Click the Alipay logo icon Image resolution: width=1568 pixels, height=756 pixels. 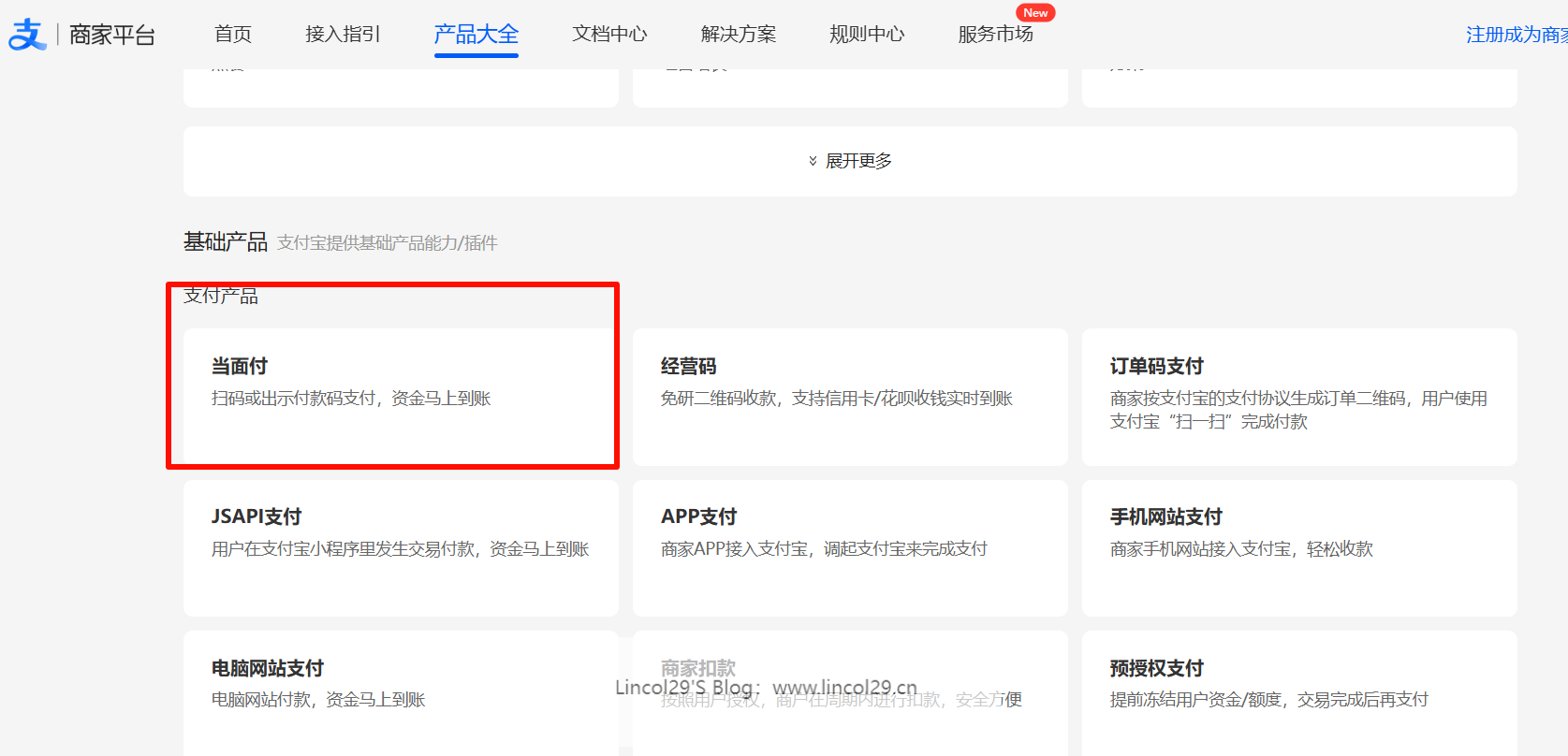(x=27, y=35)
